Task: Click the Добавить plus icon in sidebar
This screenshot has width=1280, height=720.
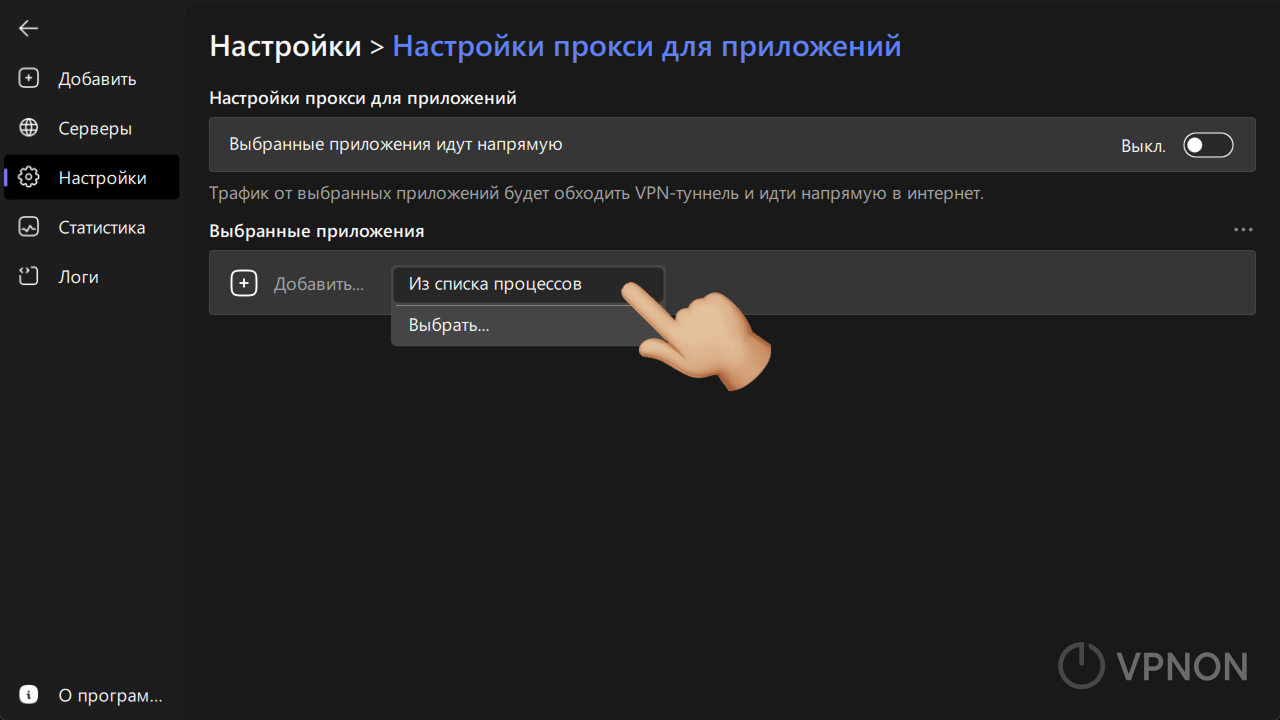Action: pyautogui.click(x=28, y=77)
